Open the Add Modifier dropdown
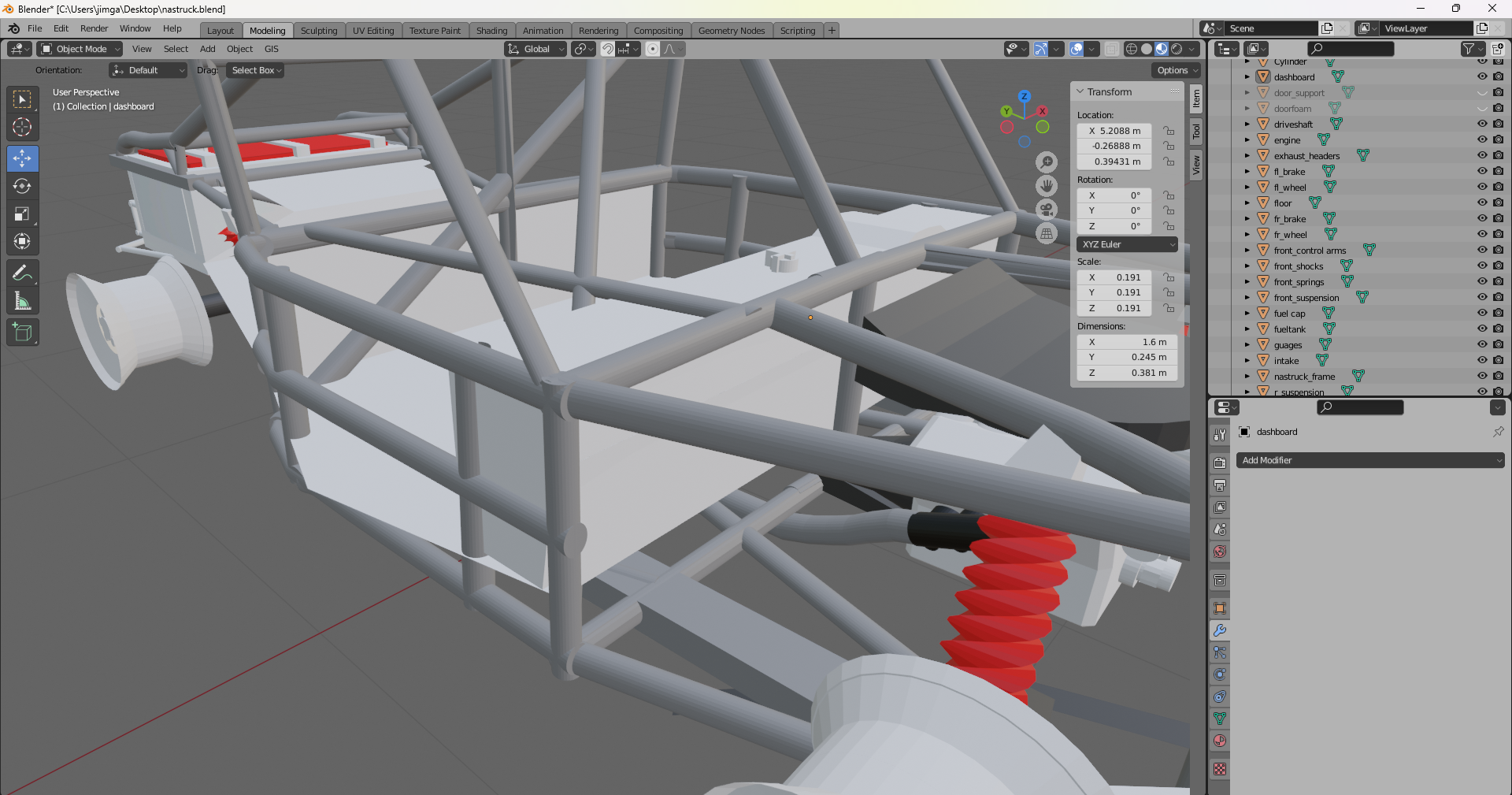 click(1370, 460)
